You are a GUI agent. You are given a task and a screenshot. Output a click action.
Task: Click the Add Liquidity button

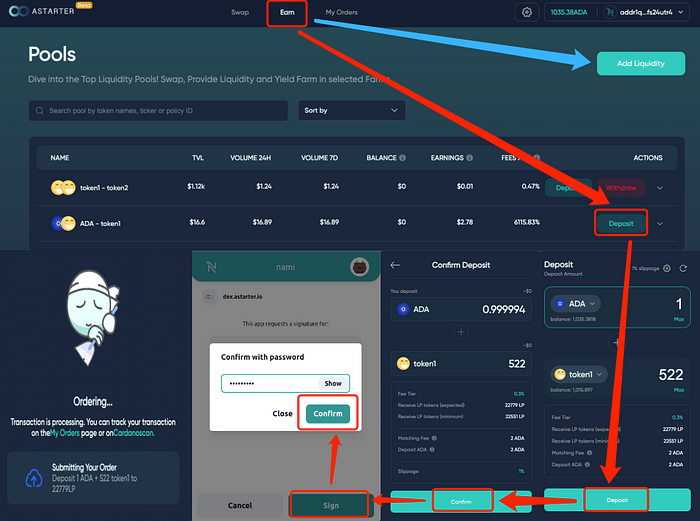coord(641,63)
